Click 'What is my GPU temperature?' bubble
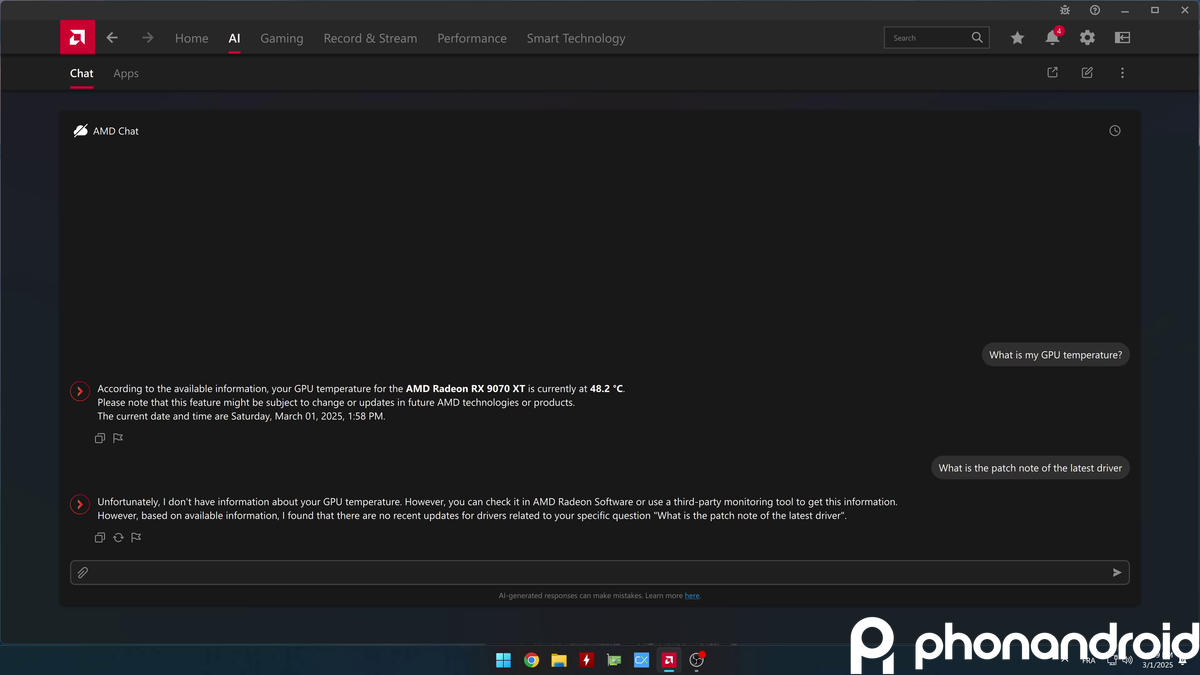 click(x=1055, y=355)
